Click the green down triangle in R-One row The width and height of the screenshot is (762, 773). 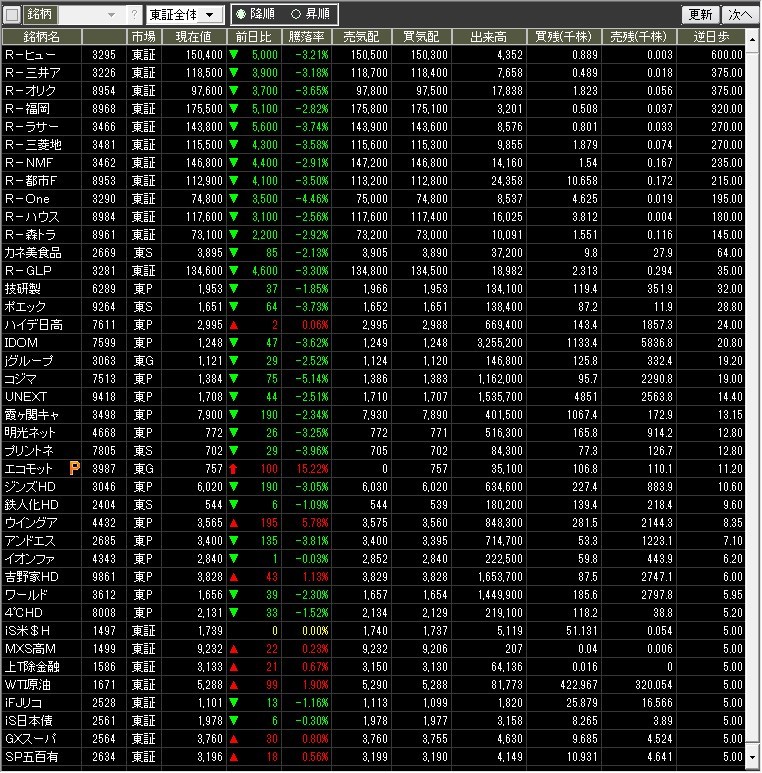point(234,199)
